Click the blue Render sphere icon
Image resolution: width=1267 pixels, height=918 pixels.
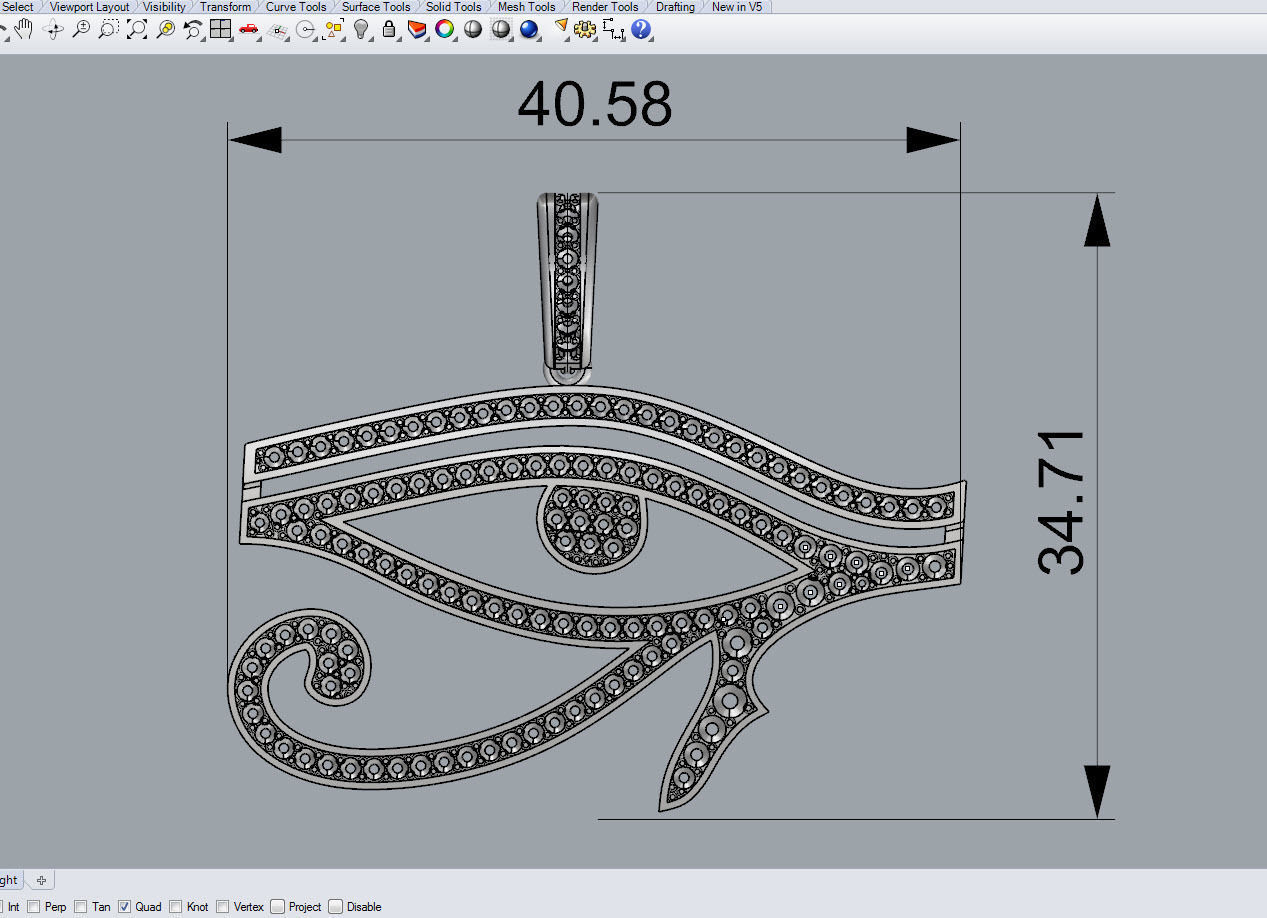pyautogui.click(x=530, y=30)
